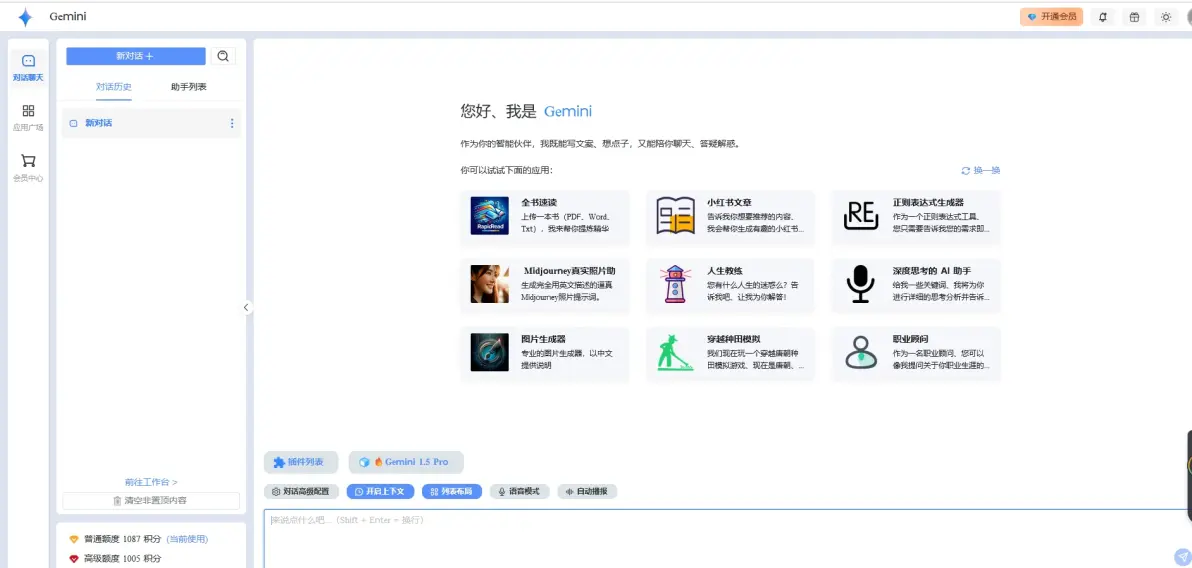Click the 穿越种田模拟 farmer icon
This screenshot has height=568, width=1192.
(x=676, y=352)
